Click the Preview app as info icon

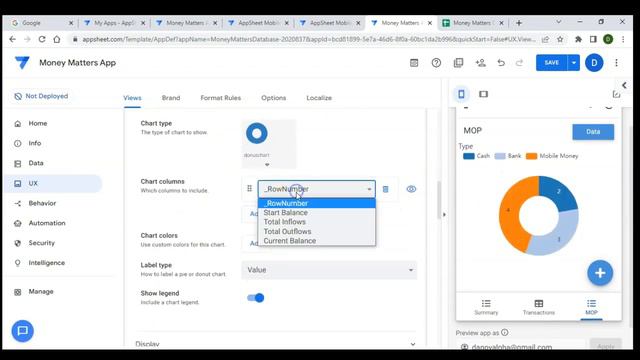pos(505,333)
